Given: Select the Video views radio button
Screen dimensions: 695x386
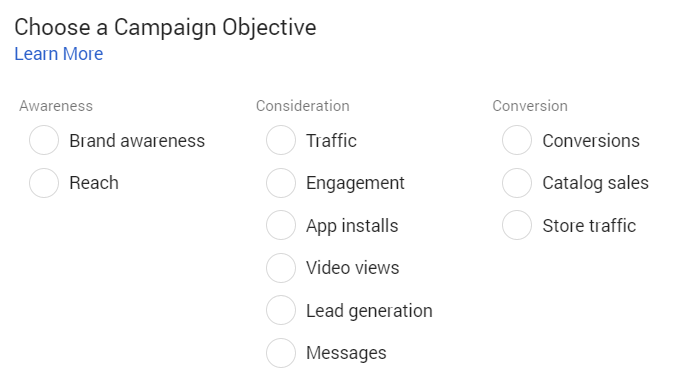Looking at the screenshot, I should 281,268.
